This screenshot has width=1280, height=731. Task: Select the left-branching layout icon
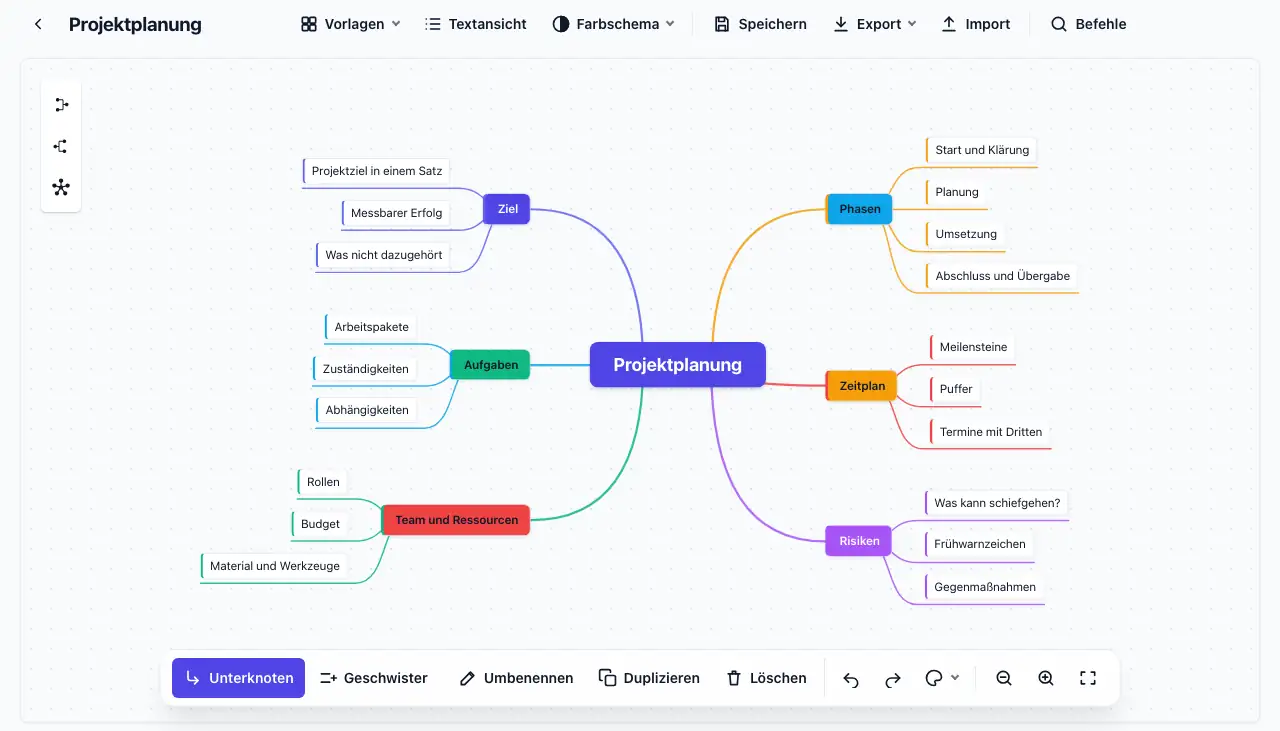(x=61, y=146)
